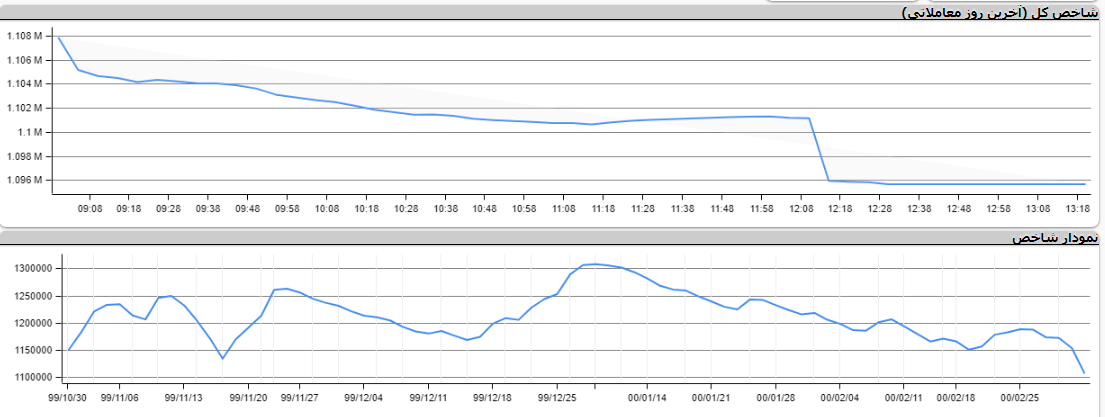Click the last data point of history chart
This screenshot has width=1105, height=417.
1085,373
